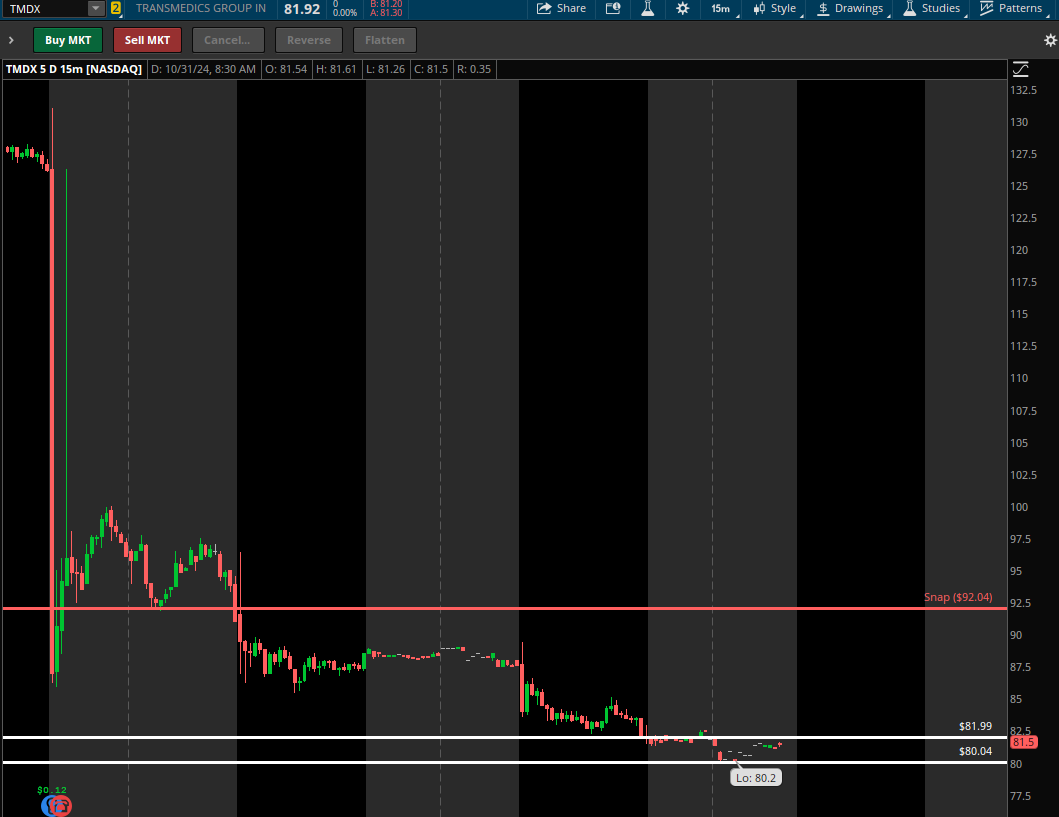Expand the TMDX symbol dropdown arrow
Screen dimensions: 1059x817
[96, 9]
